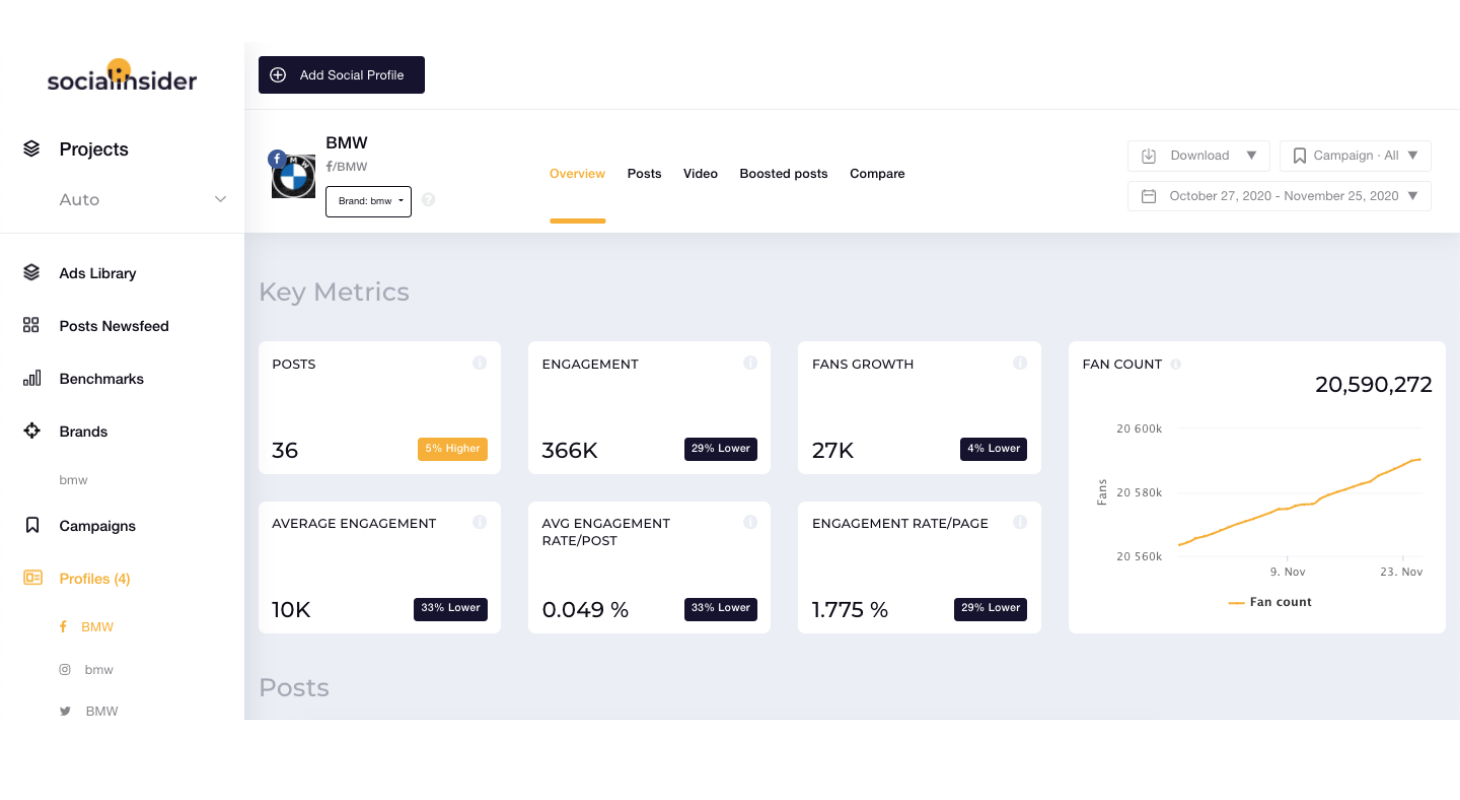
Task: Open the Compare tab
Action: [x=877, y=174]
